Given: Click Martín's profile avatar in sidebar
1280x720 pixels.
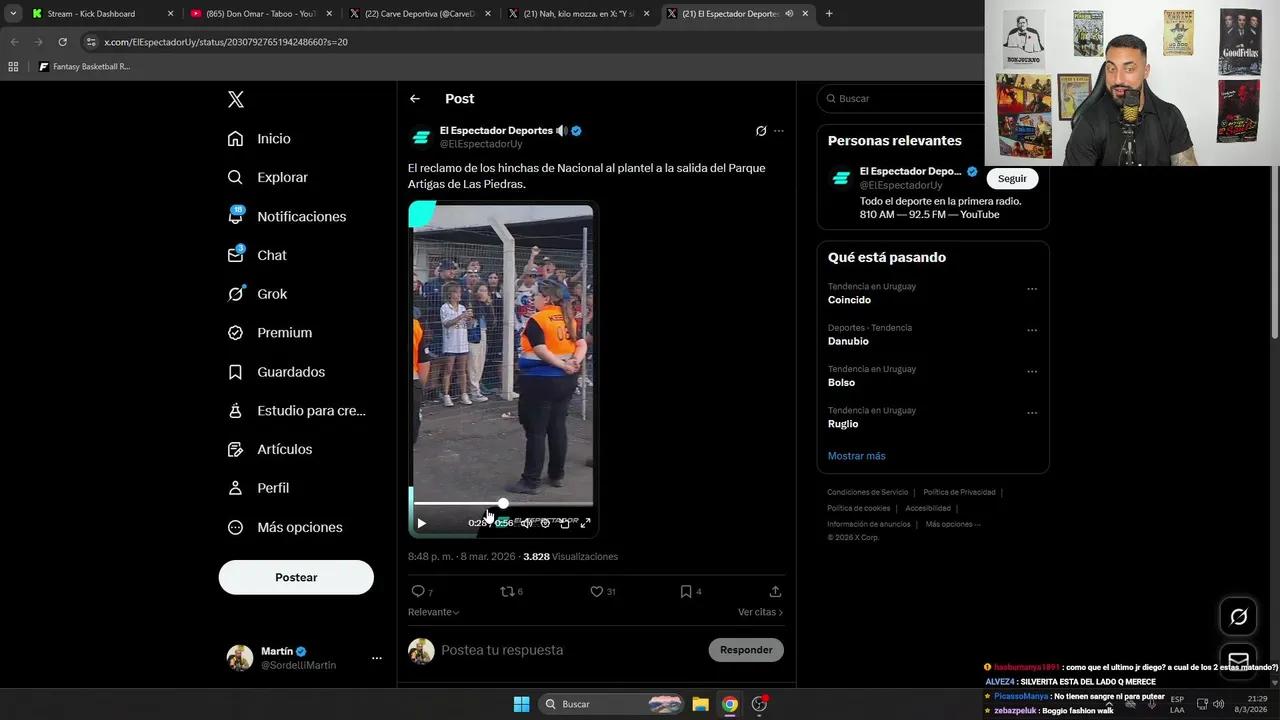Looking at the screenshot, I should coord(240,658).
